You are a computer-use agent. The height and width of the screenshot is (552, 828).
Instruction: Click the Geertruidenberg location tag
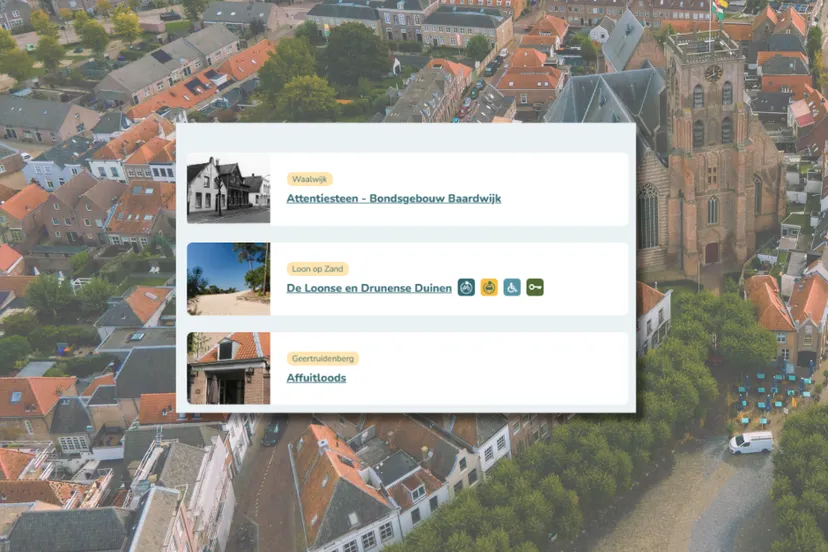pos(323,359)
